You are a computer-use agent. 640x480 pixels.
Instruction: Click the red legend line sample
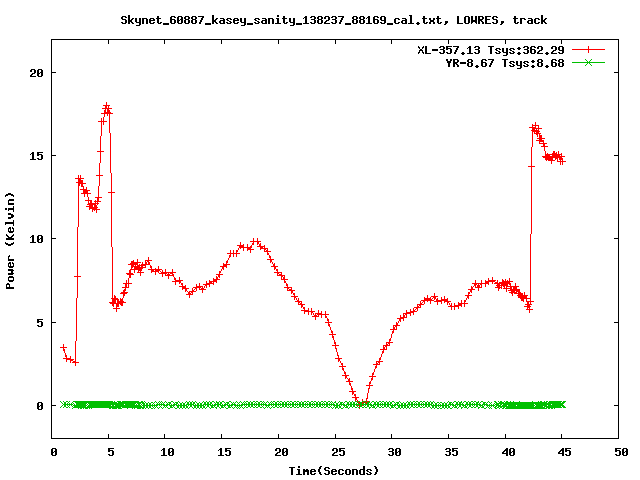[588, 50]
